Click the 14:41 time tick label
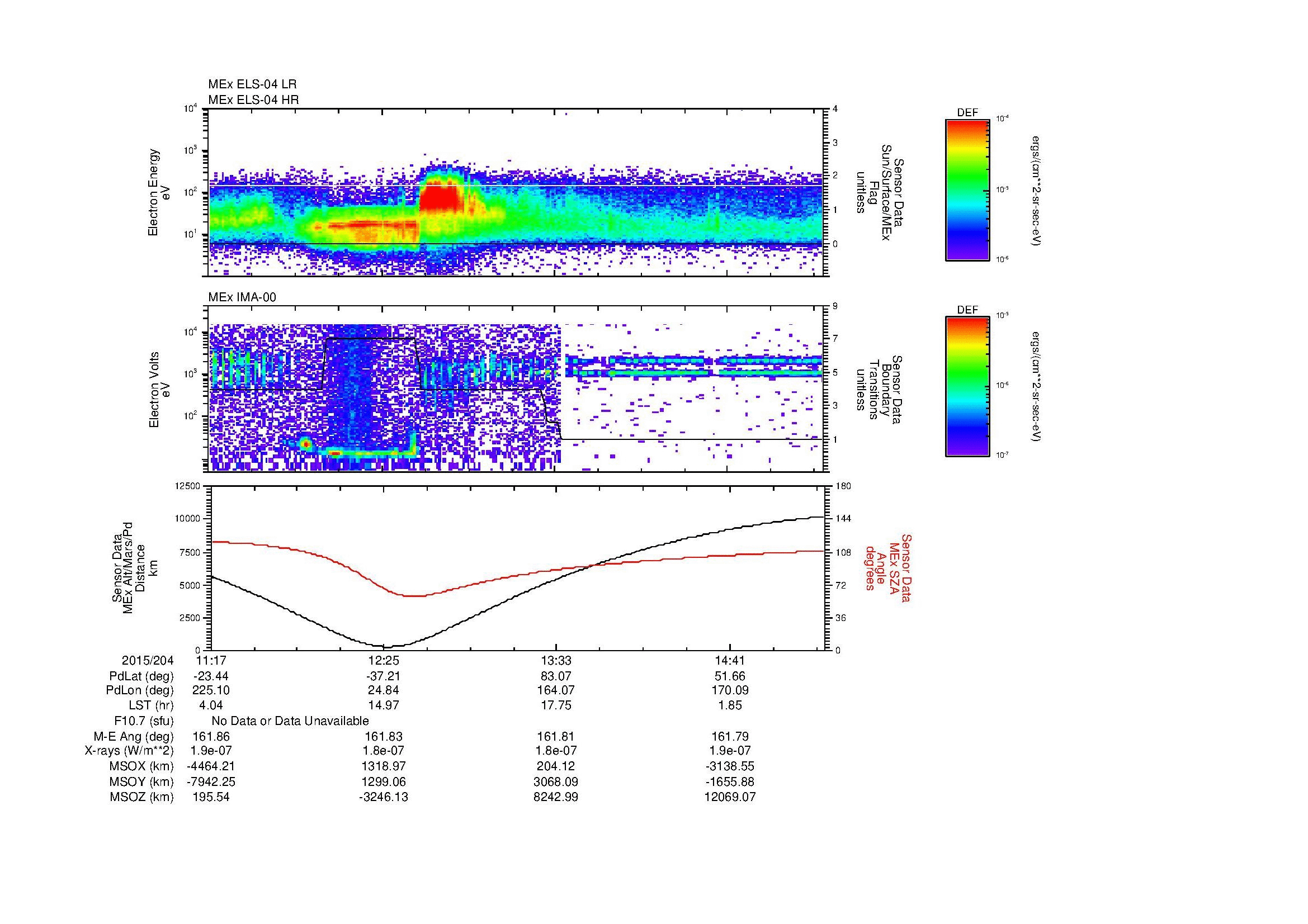The height and width of the screenshot is (924, 1308). point(730,660)
